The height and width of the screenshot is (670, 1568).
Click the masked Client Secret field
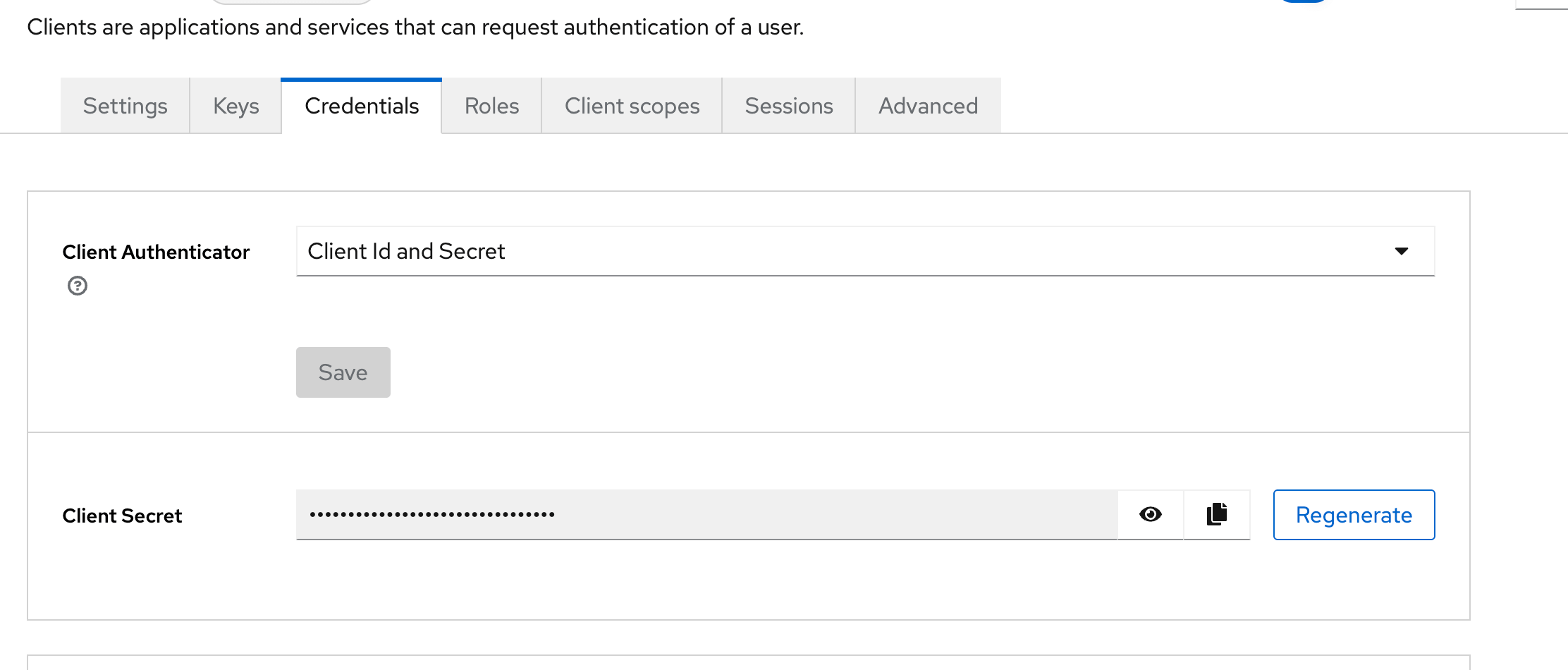point(706,515)
